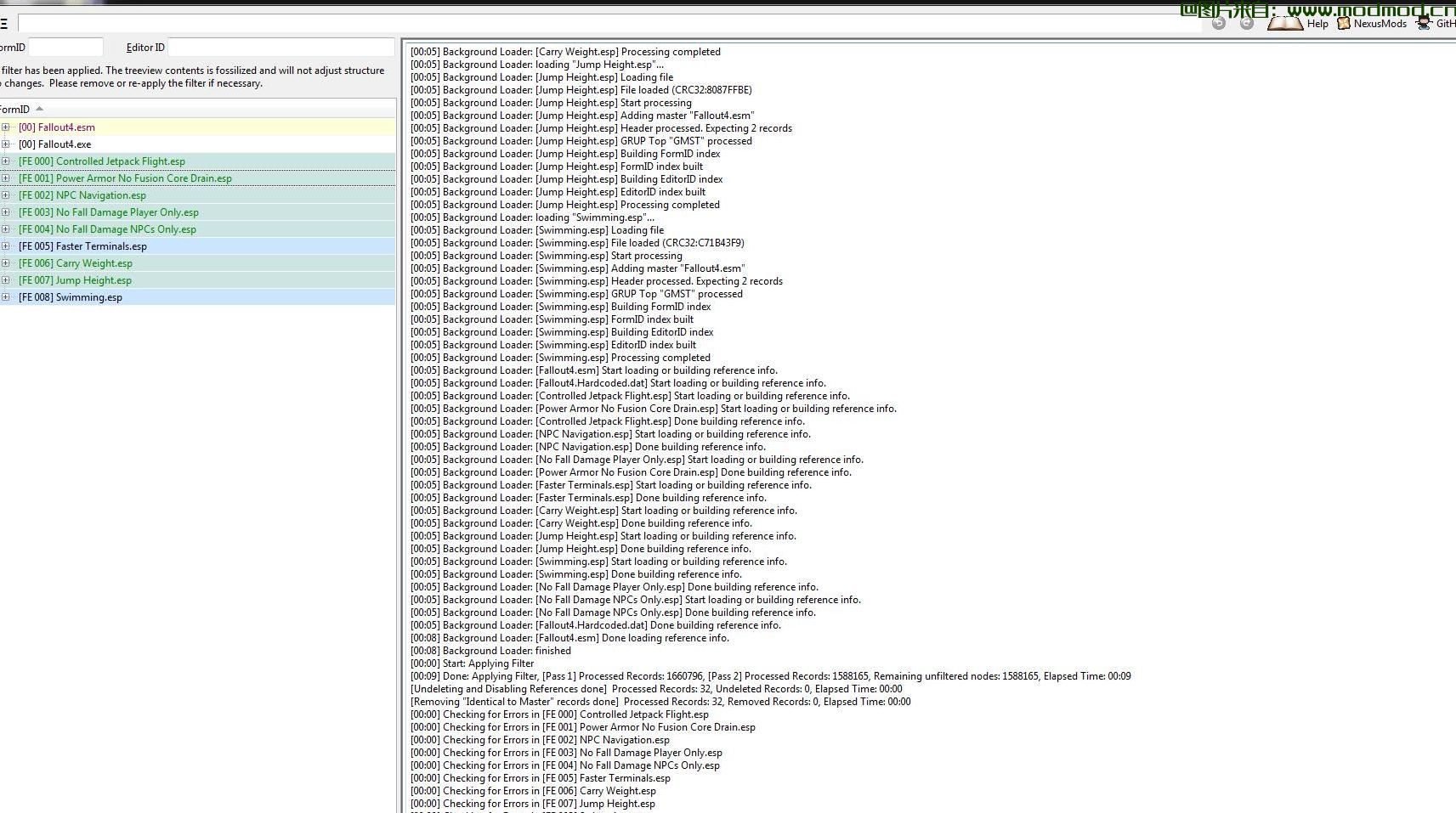
Task: Click 'Fallout4.Hardcoded.dat Done building reference info' line
Action: pos(596,625)
